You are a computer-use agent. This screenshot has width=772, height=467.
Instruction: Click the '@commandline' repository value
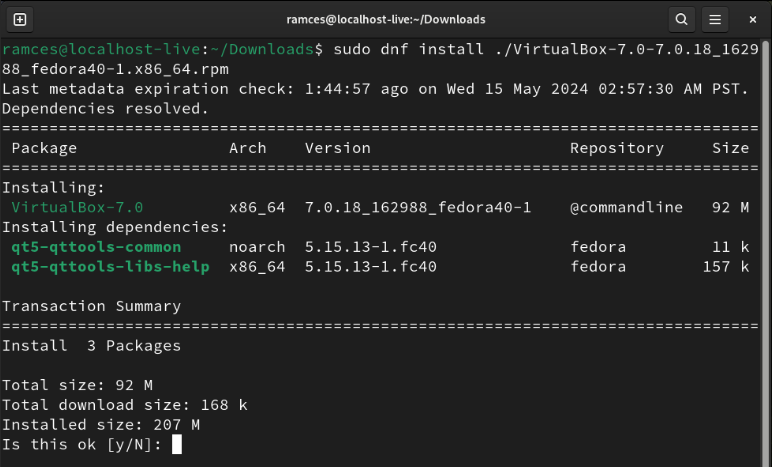(626, 207)
